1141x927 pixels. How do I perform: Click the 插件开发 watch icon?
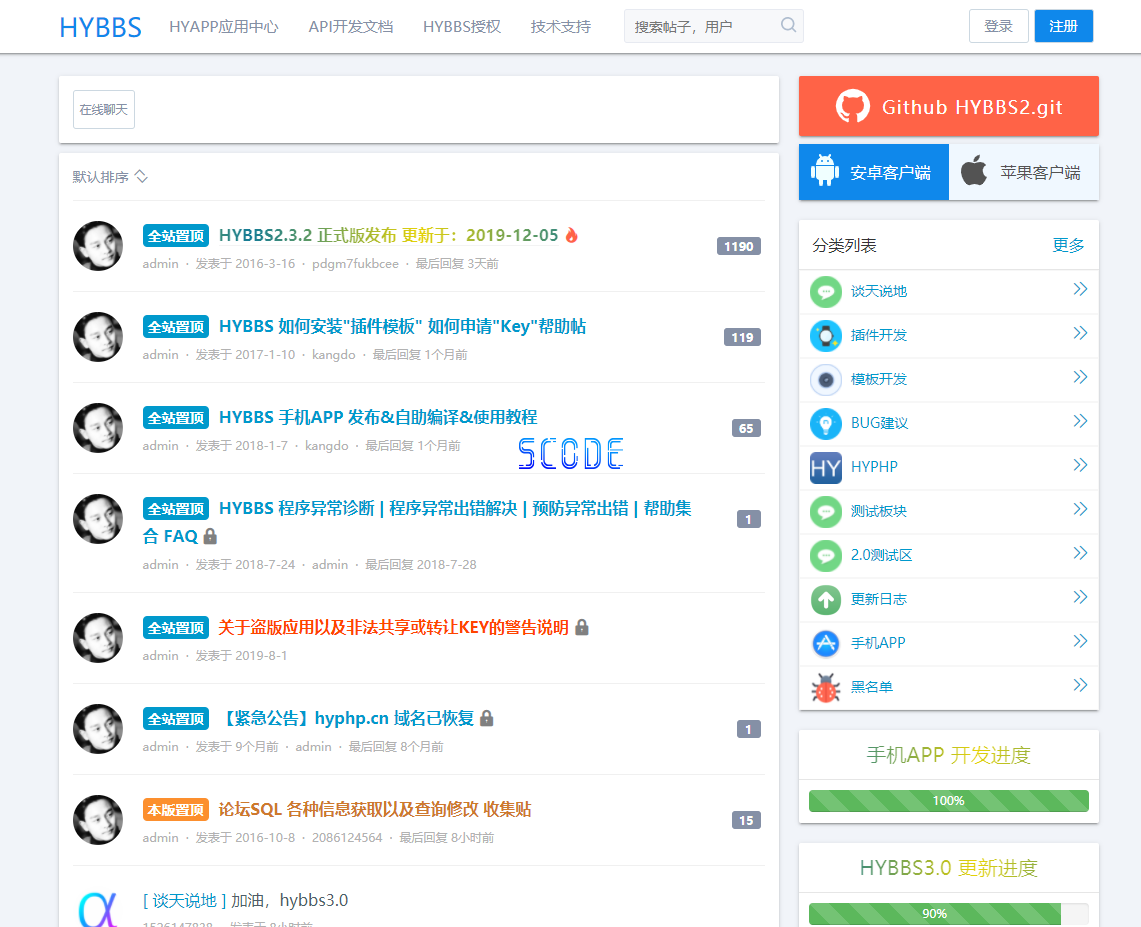pyautogui.click(x=826, y=336)
